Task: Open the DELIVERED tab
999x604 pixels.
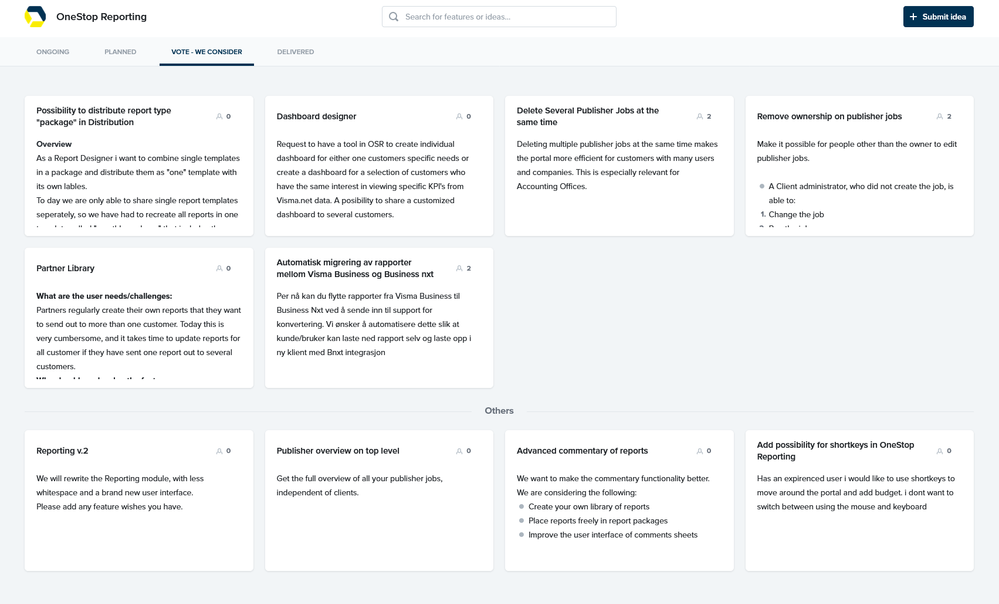Action: coord(295,51)
